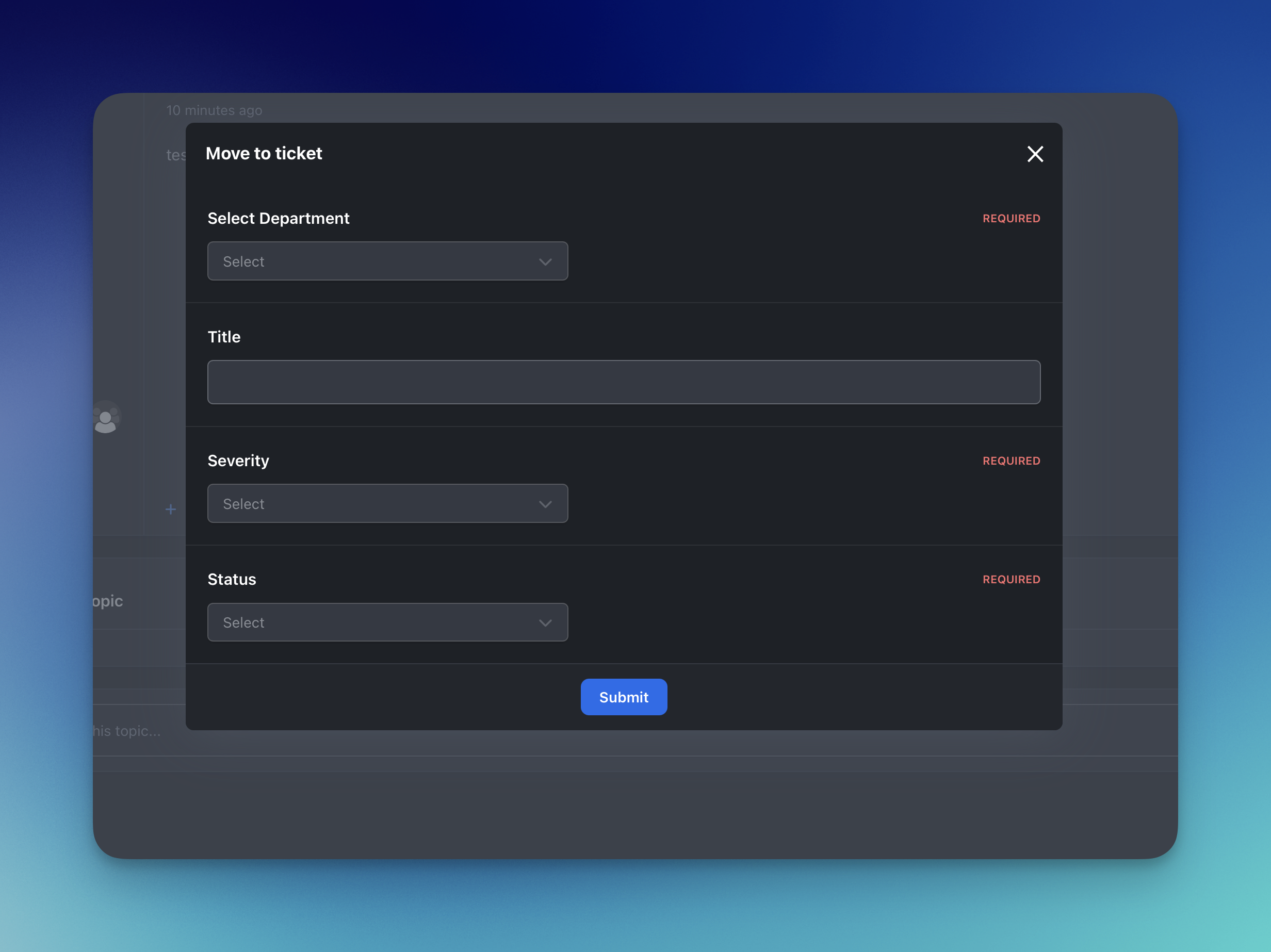The image size is (1271, 952).
Task: Click the 'Severity' field label
Action: [x=238, y=461]
